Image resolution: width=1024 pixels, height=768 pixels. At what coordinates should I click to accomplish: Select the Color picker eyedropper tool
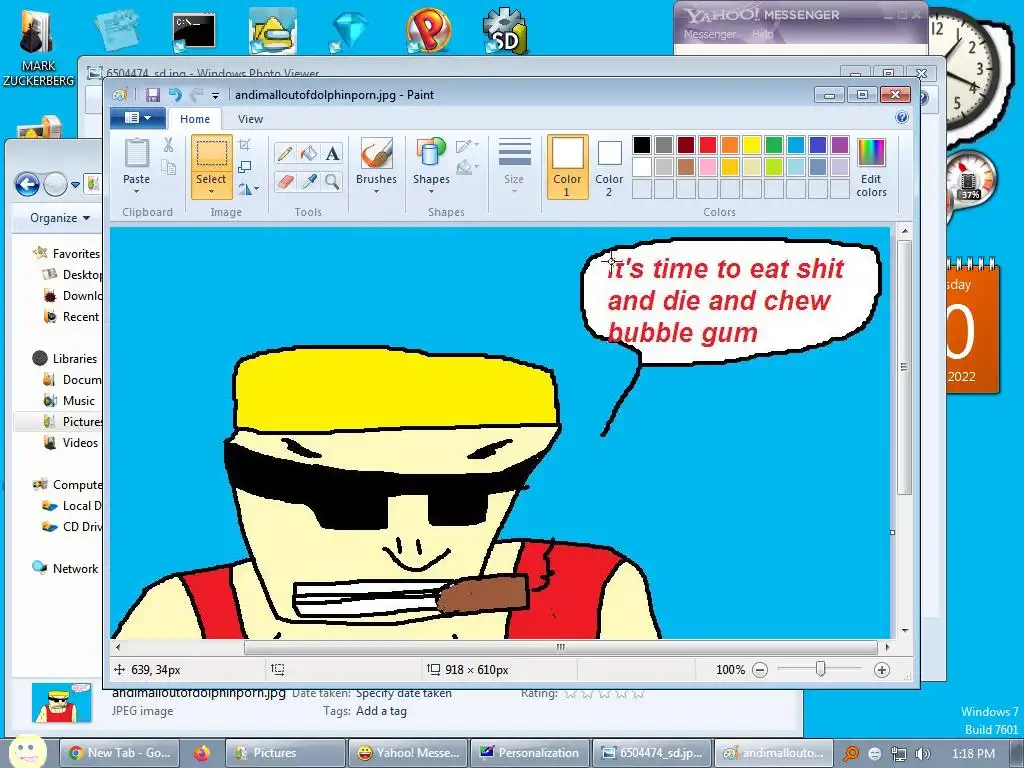(x=308, y=181)
